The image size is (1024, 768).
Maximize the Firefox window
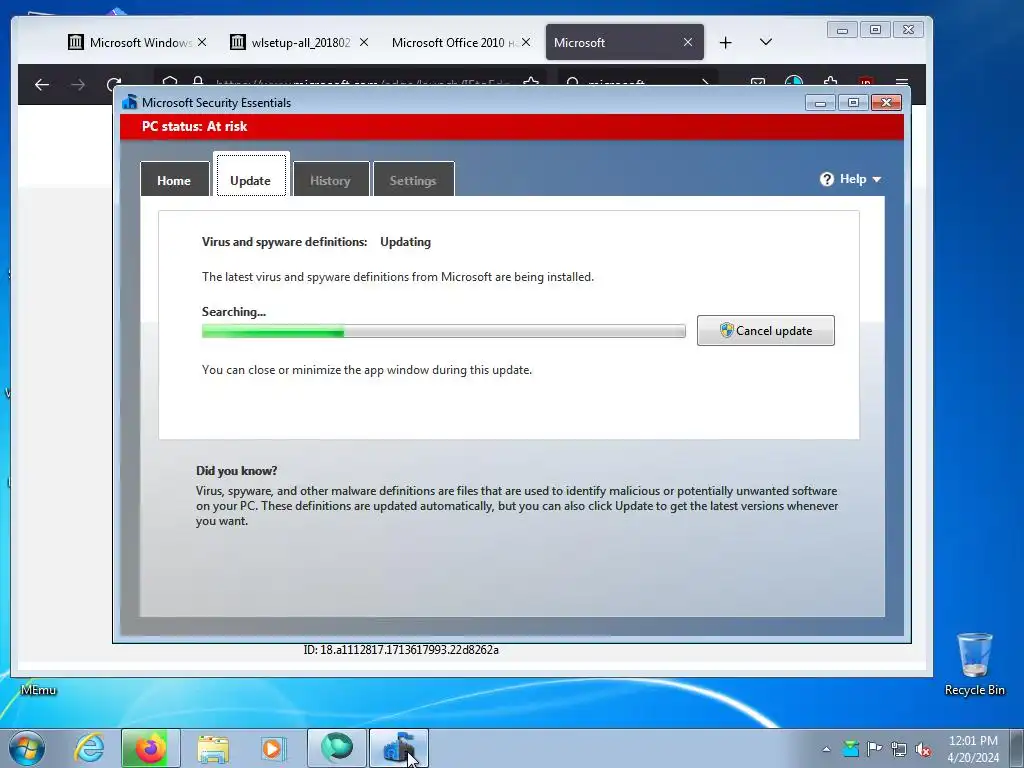[x=875, y=29]
